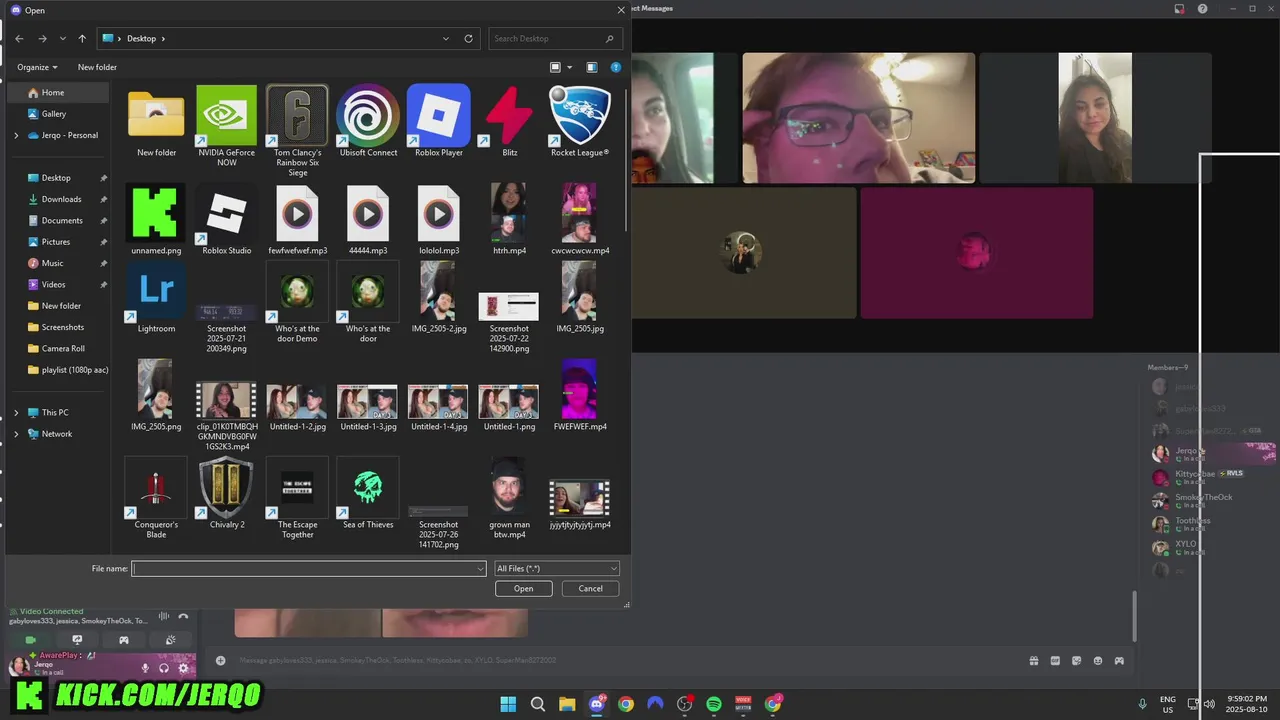Expand This PC in navigation pane
The image size is (1280, 720).
[16, 412]
